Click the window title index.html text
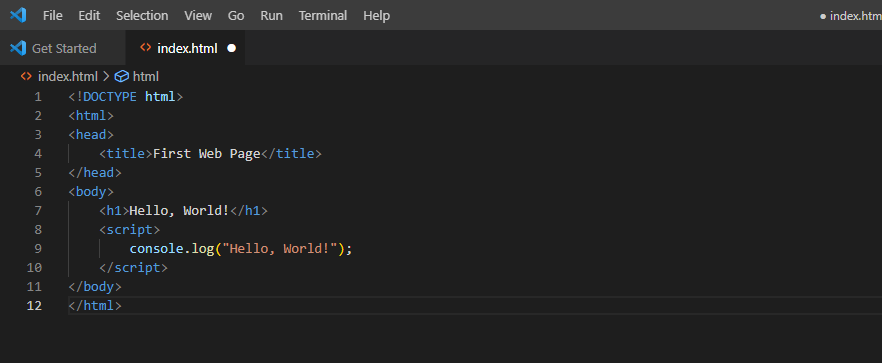This screenshot has width=882, height=363. pyautogui.click(x=856, y=16)
